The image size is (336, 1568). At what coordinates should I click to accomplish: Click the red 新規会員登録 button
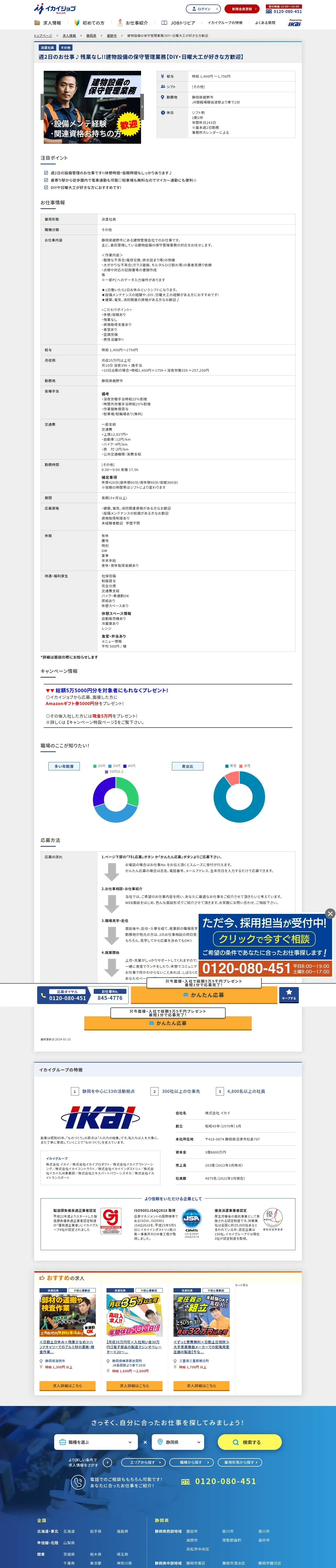[x=242, y=9]
